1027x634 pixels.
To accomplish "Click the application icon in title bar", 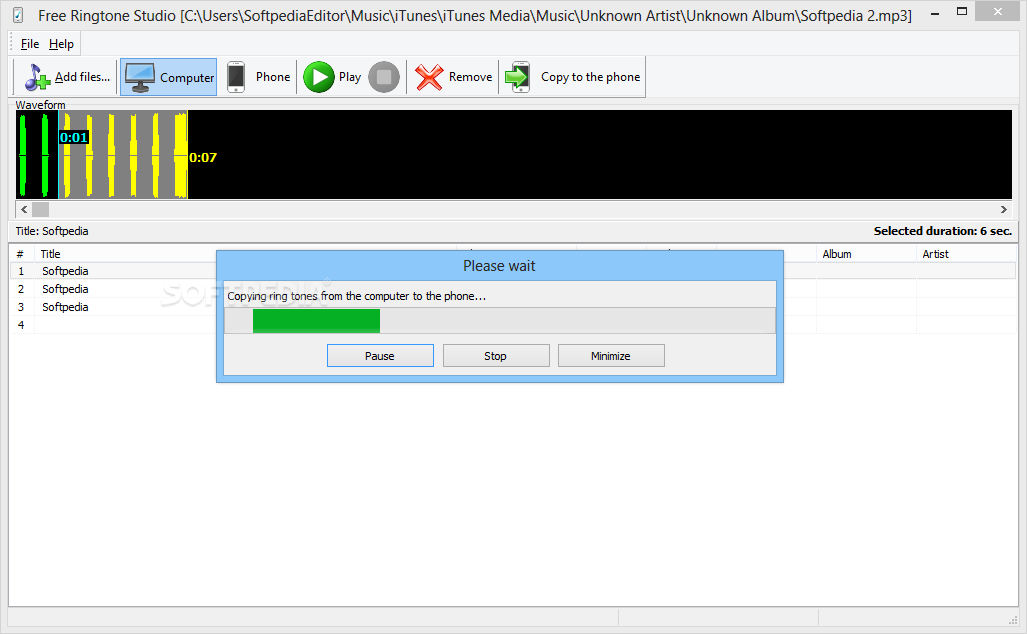I will (x=18, y=15).
